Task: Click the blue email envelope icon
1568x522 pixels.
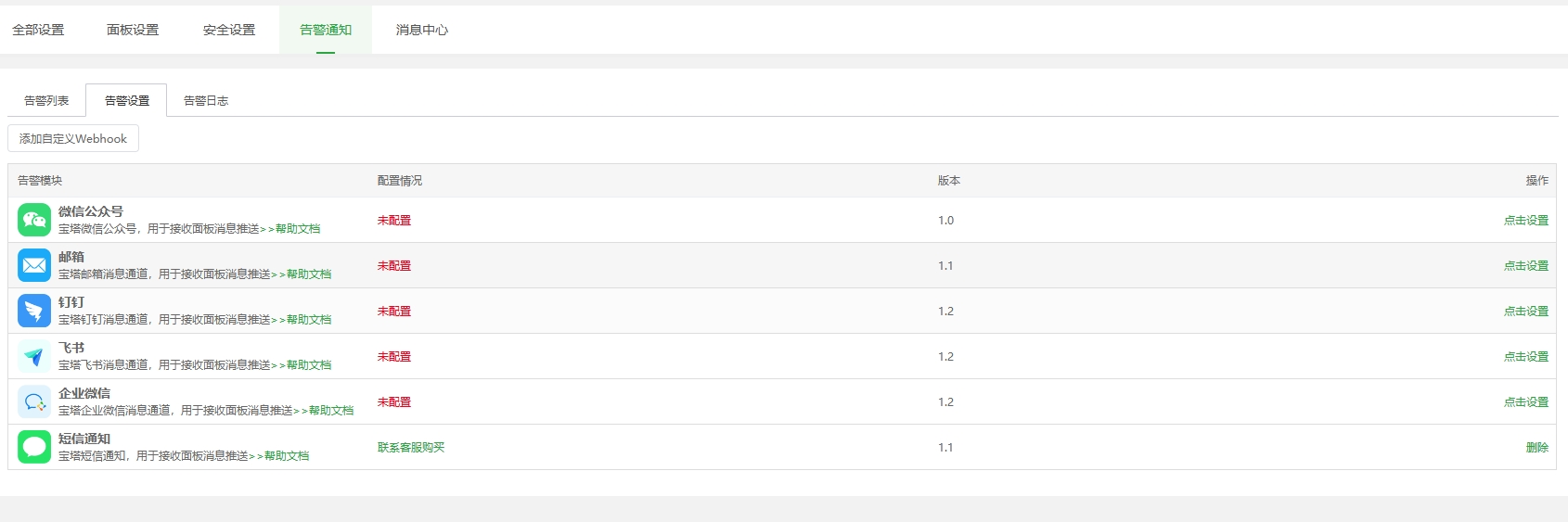Action: coord(34,265)
